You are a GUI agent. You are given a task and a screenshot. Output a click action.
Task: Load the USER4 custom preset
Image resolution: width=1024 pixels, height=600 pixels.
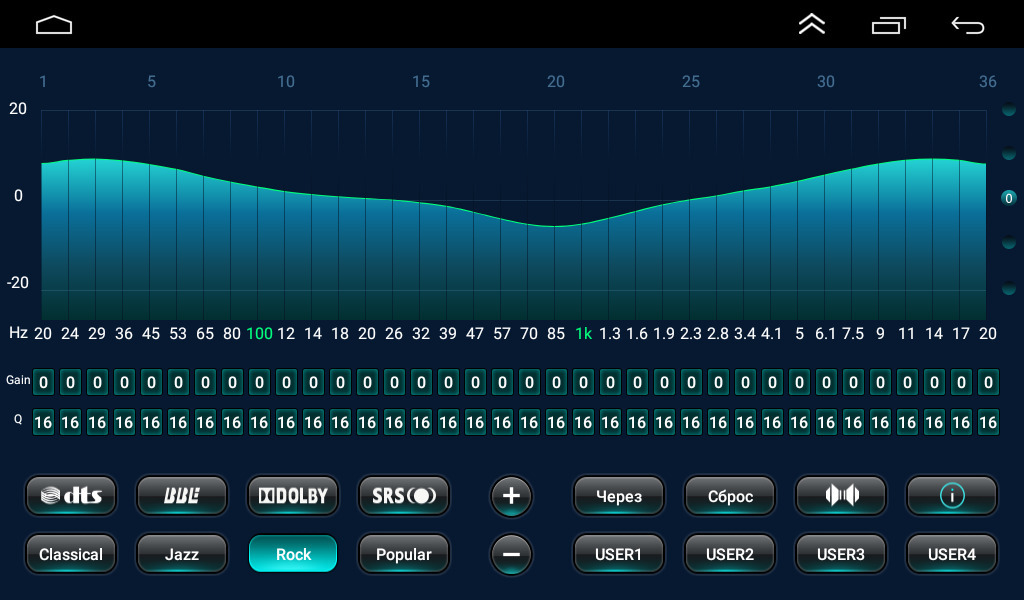(x=952, y=554)
